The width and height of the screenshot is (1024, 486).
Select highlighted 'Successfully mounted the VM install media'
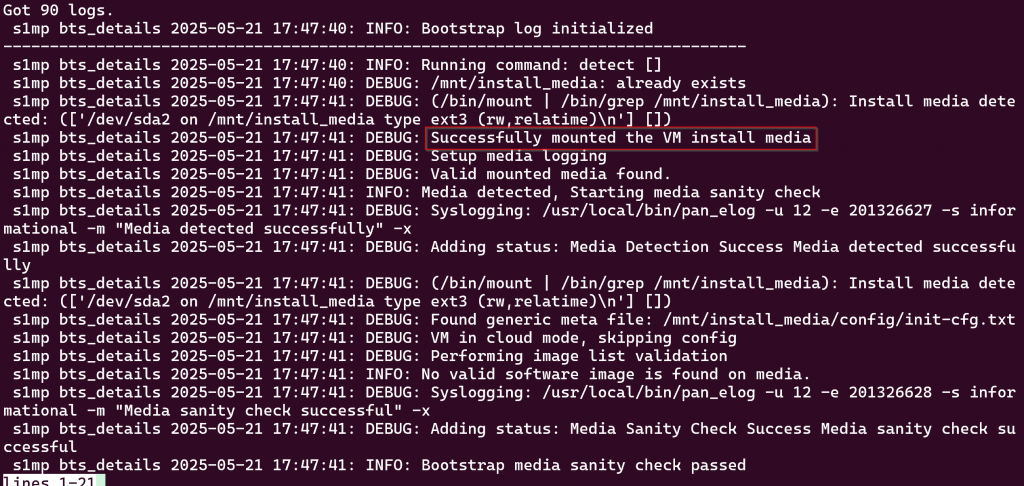click(621, 138)
